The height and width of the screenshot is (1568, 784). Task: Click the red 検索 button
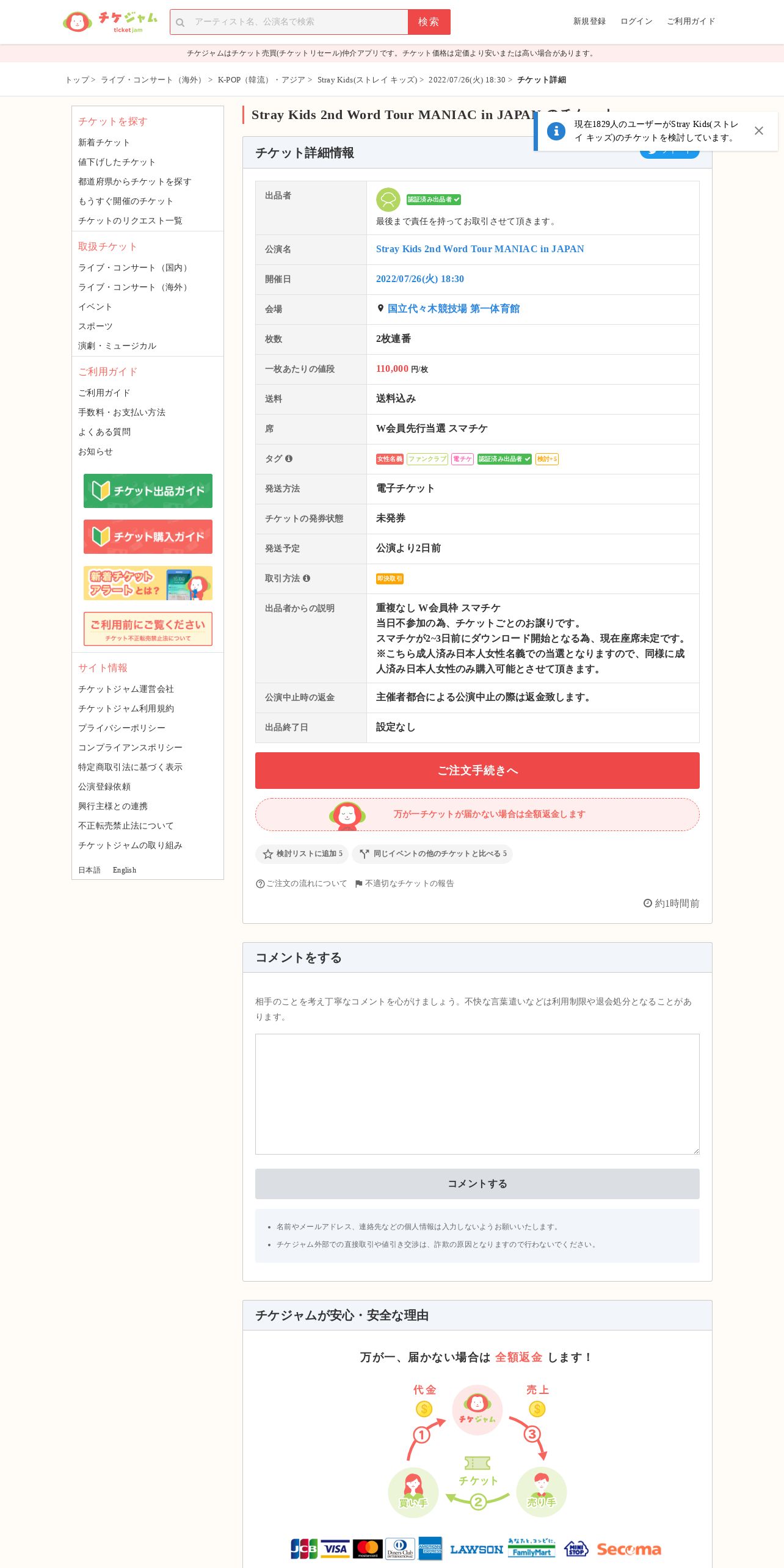(429, 22)
